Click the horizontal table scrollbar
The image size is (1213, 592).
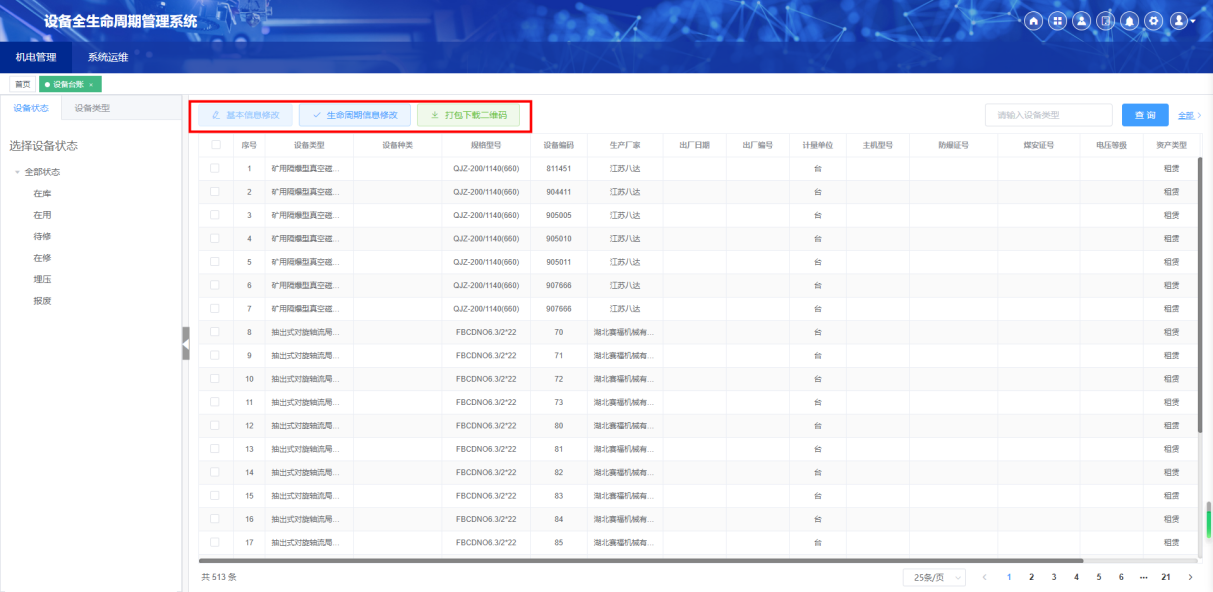tap(641, 560)
